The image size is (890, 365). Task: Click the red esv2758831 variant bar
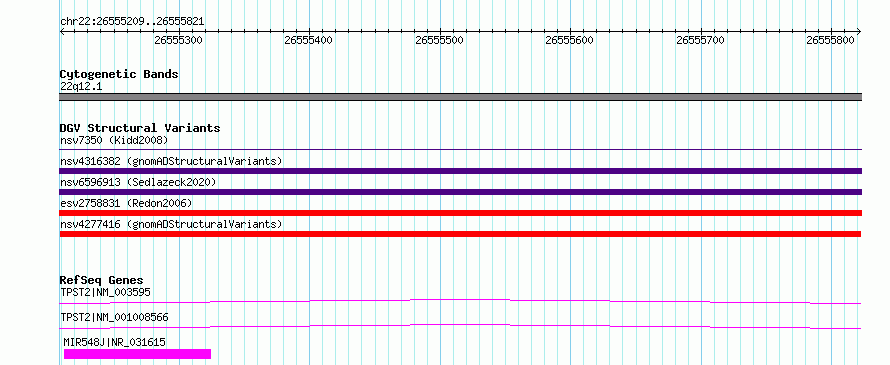pos(460,213)
